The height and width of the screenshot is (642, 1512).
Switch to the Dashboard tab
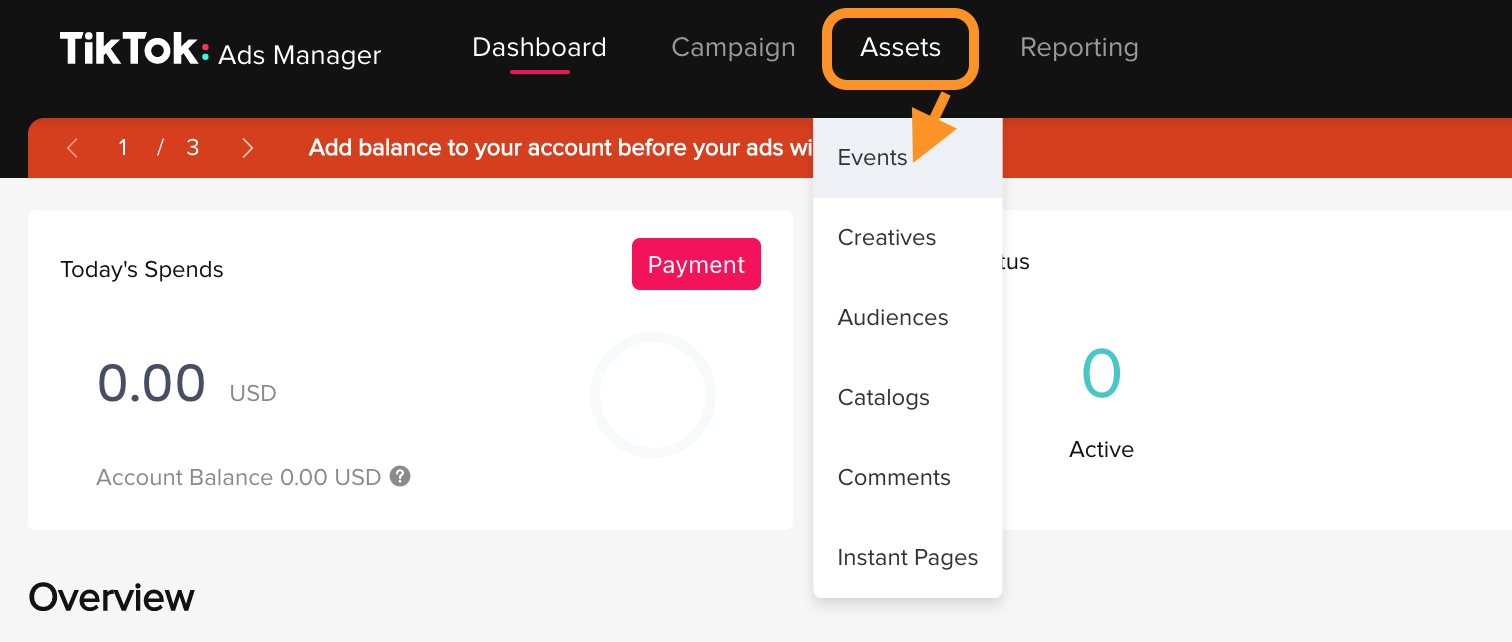pos(539,48)
